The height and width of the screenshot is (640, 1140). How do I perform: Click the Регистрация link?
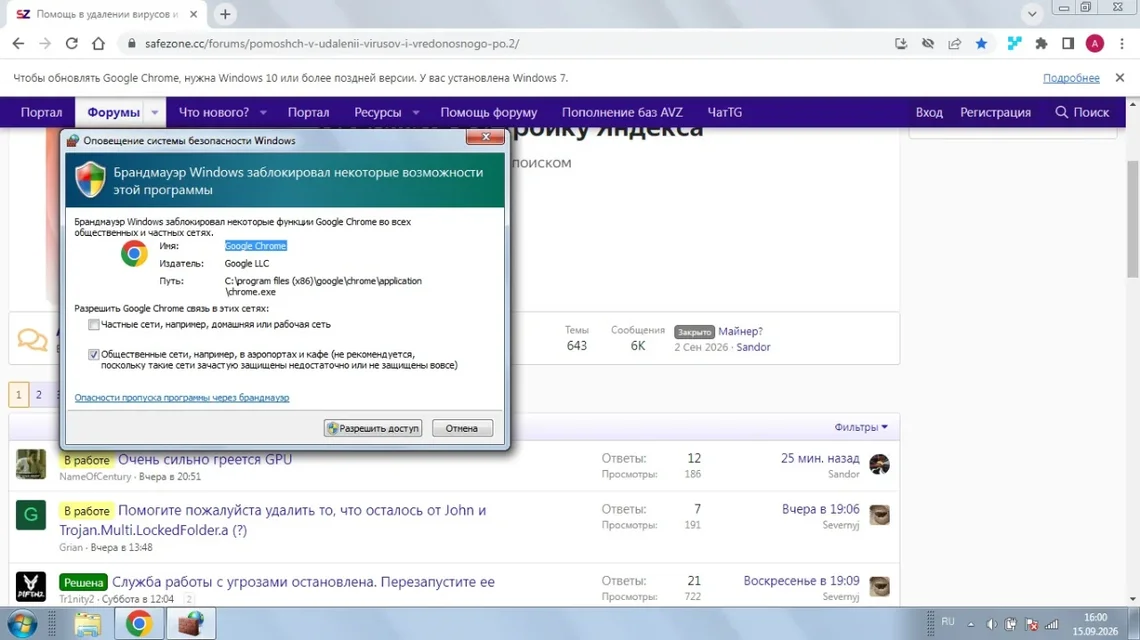pos(995,112)
